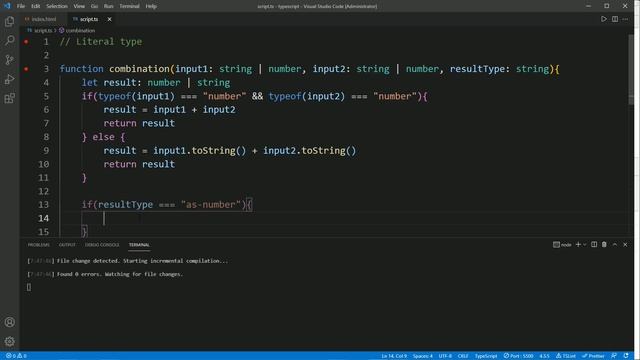Click the Prettier status bar item
The height and width of the screenshot is (360, 640).
(593, 356)
